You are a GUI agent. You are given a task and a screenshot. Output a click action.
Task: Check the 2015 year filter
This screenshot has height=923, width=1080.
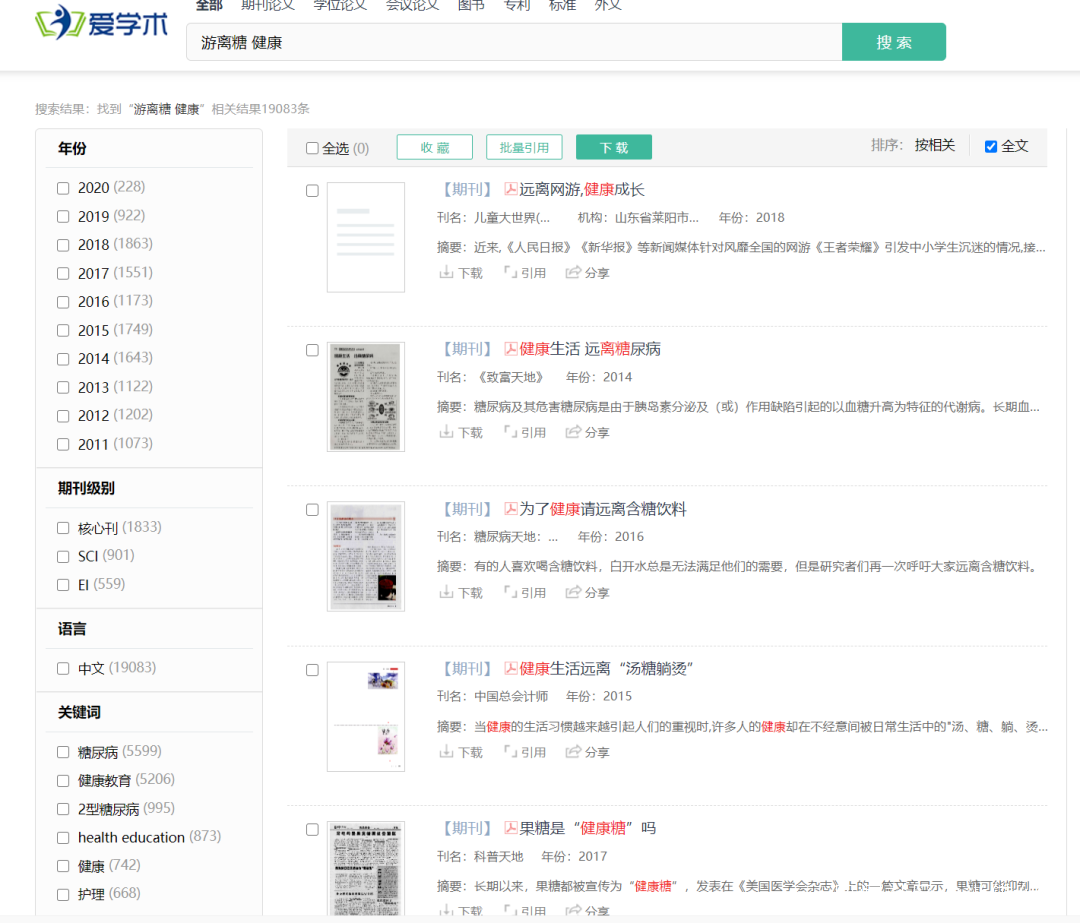point(63,331)
